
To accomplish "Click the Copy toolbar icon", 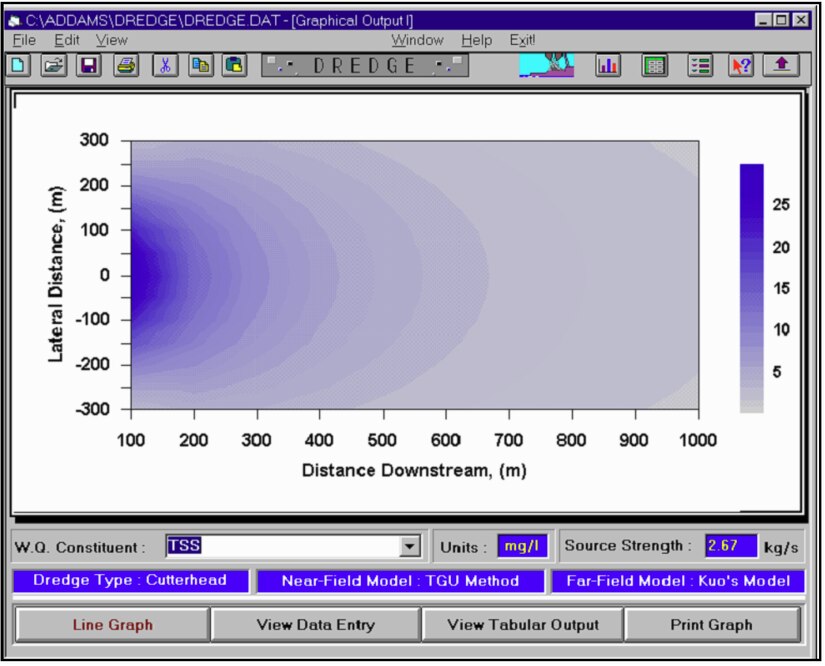I will click(199, 66).
